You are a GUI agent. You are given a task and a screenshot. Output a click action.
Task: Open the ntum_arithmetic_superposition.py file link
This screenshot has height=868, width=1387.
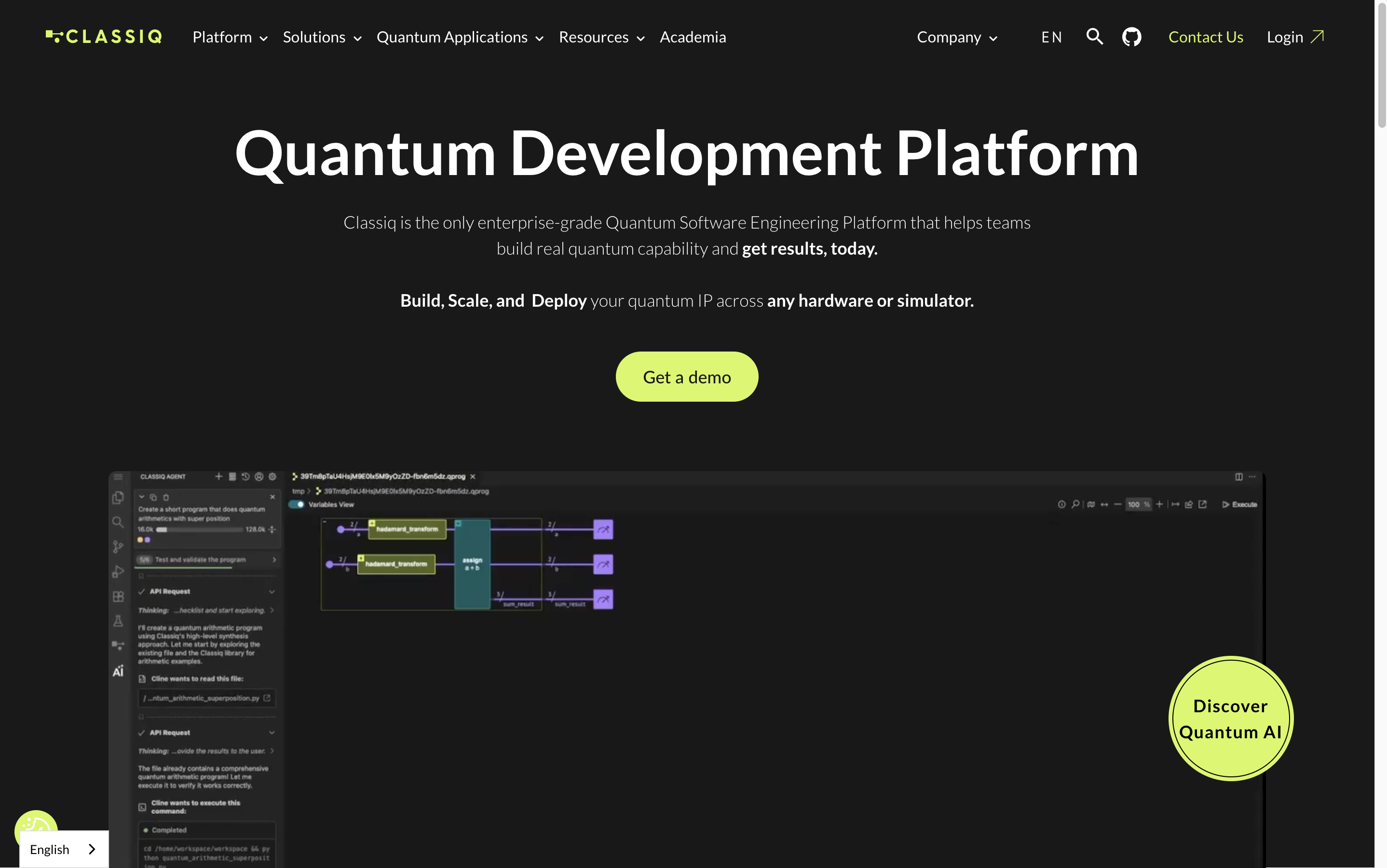[x=207, y=698]
